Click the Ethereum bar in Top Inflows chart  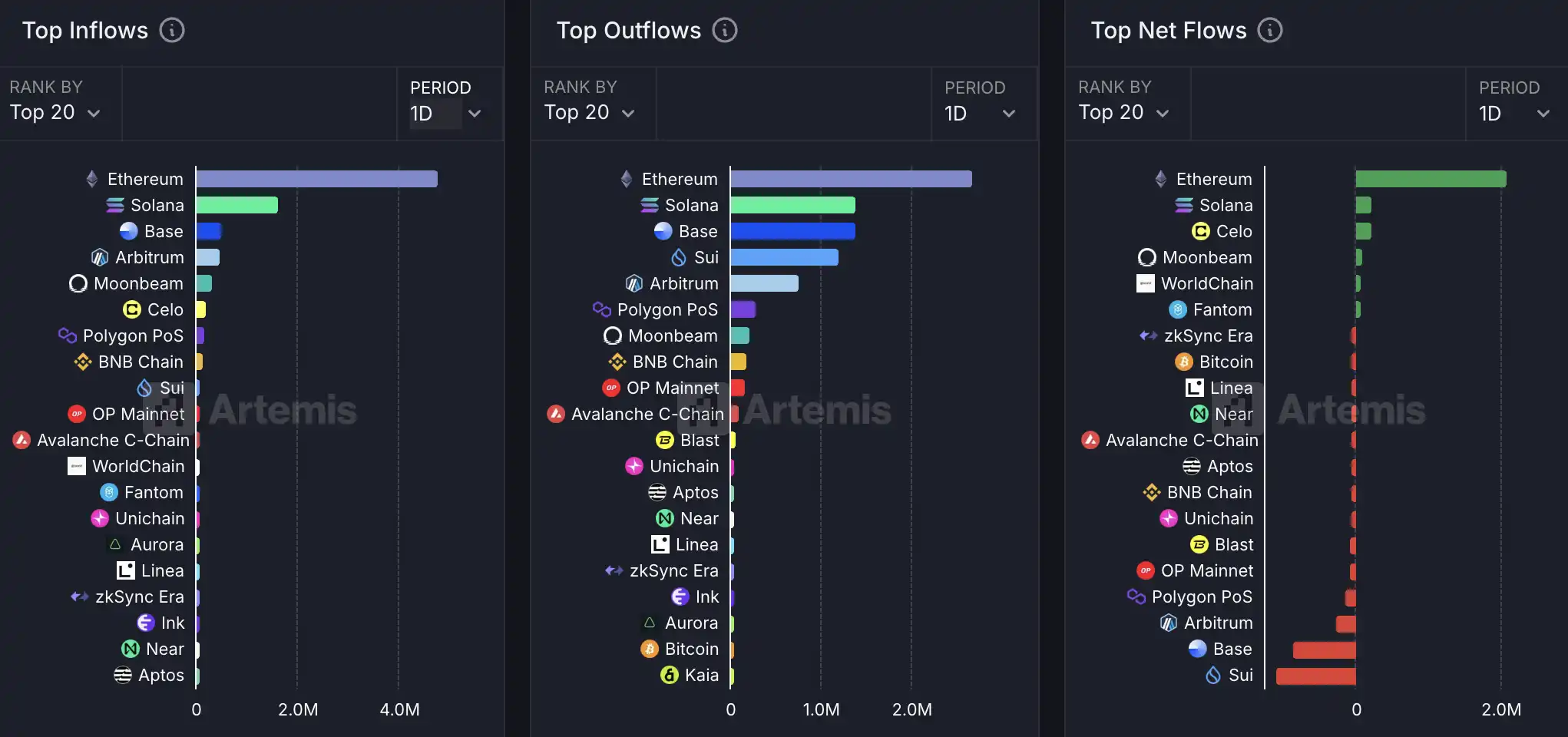click(x=317, y=179)
